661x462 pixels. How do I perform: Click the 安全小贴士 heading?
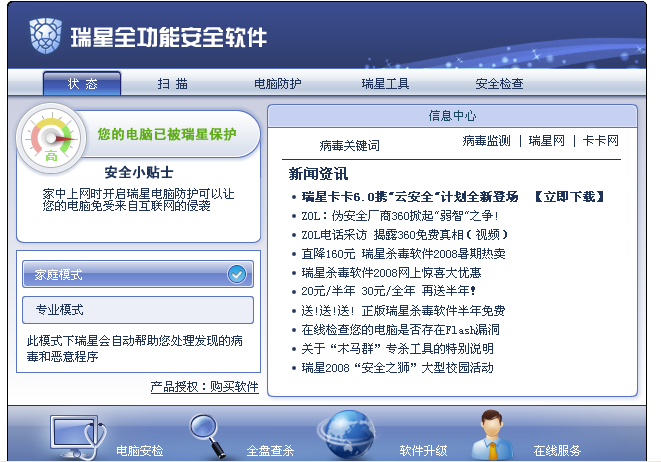pos(139,172)
